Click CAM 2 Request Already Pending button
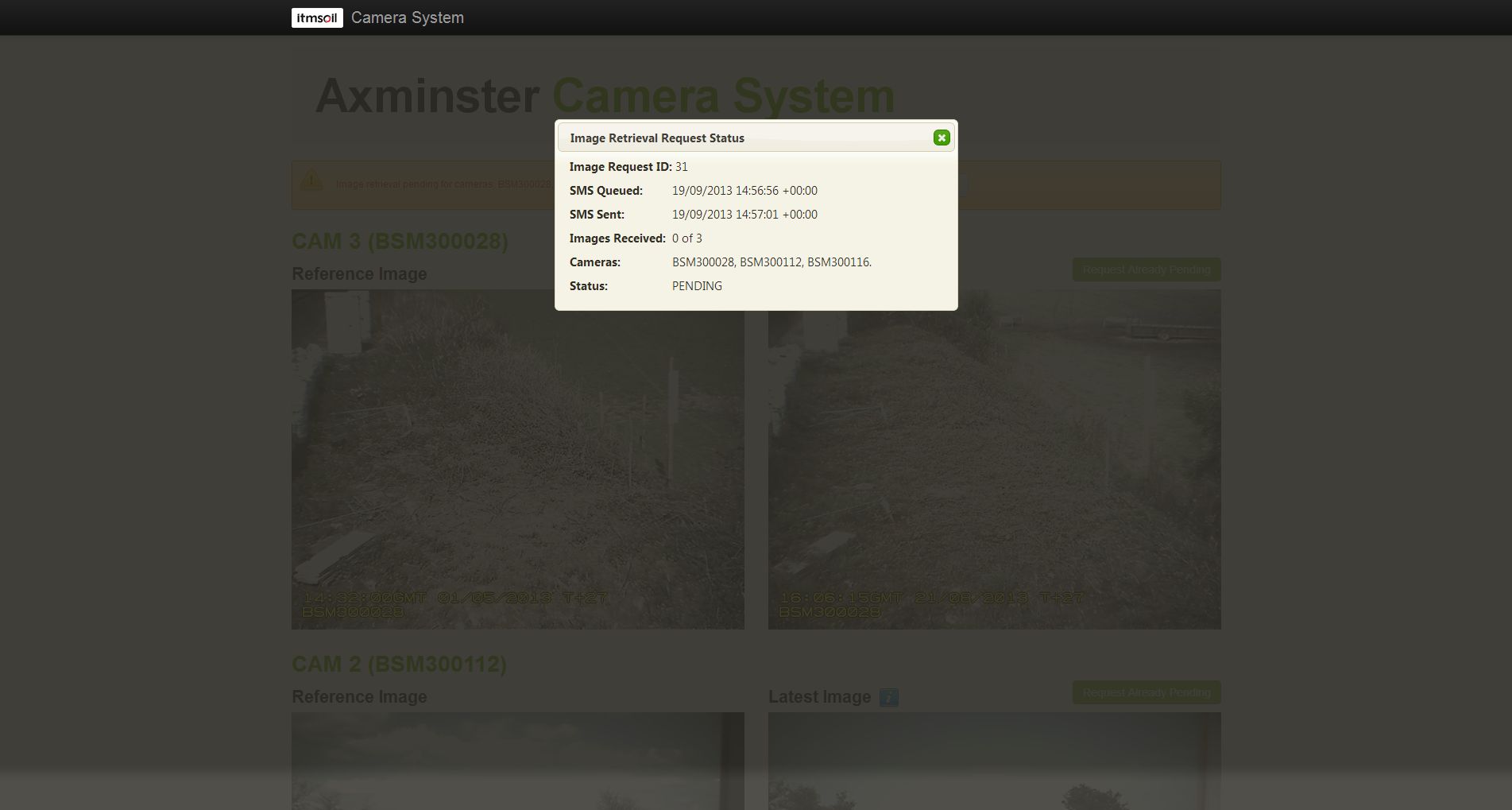 click(1146, 692)
